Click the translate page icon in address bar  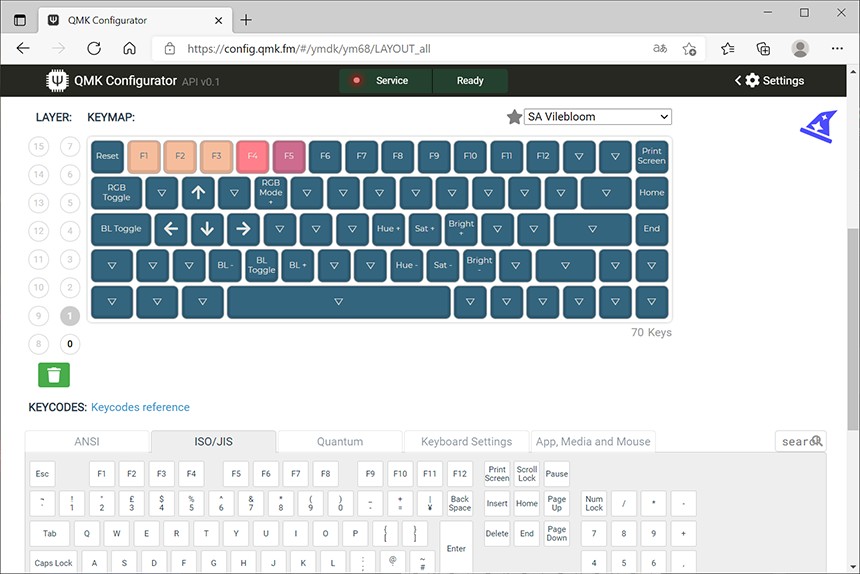(660, 49)
